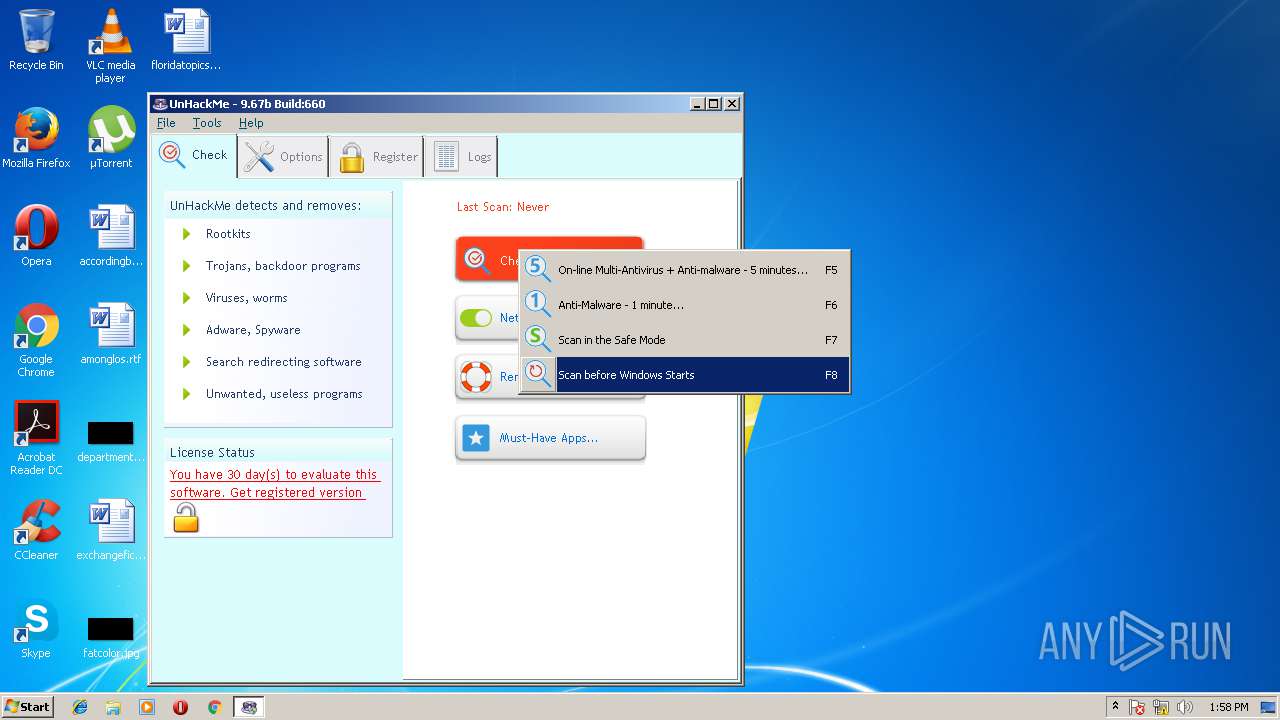The image size is (1280, 720).
Task: Click Unwanted, useless programs item
Action: [x=284, y=394]
